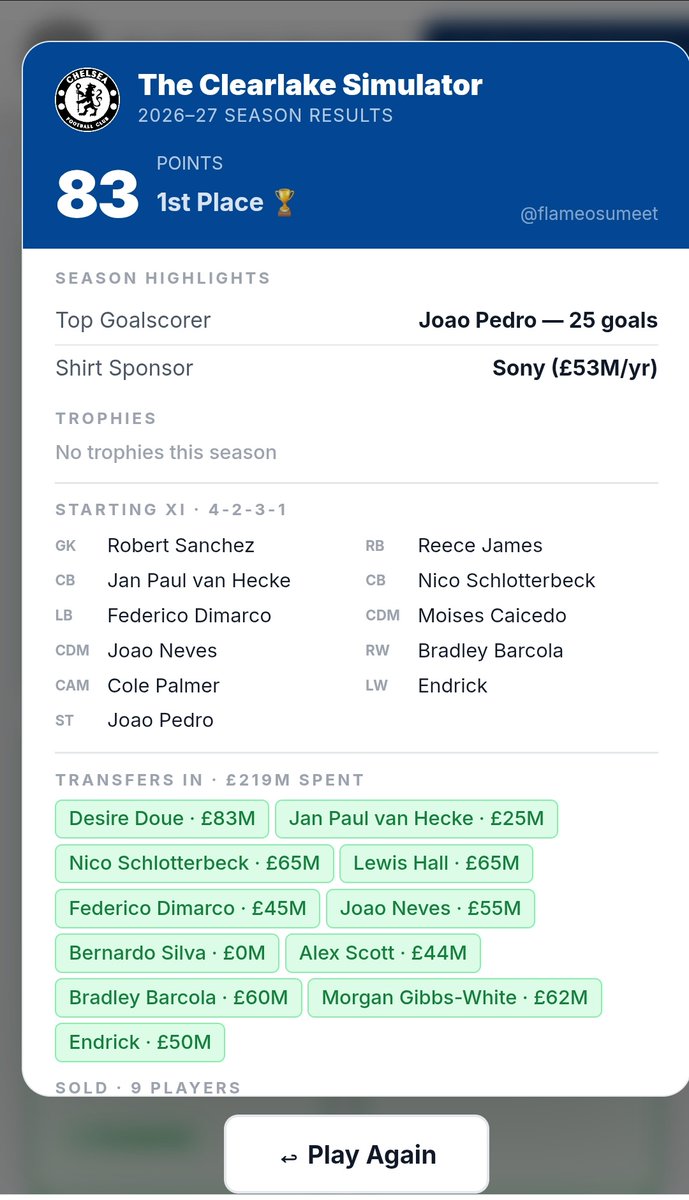Click the Play Again button
Viewport: 689px width, 1200px height.
[x=356, y=1155]
